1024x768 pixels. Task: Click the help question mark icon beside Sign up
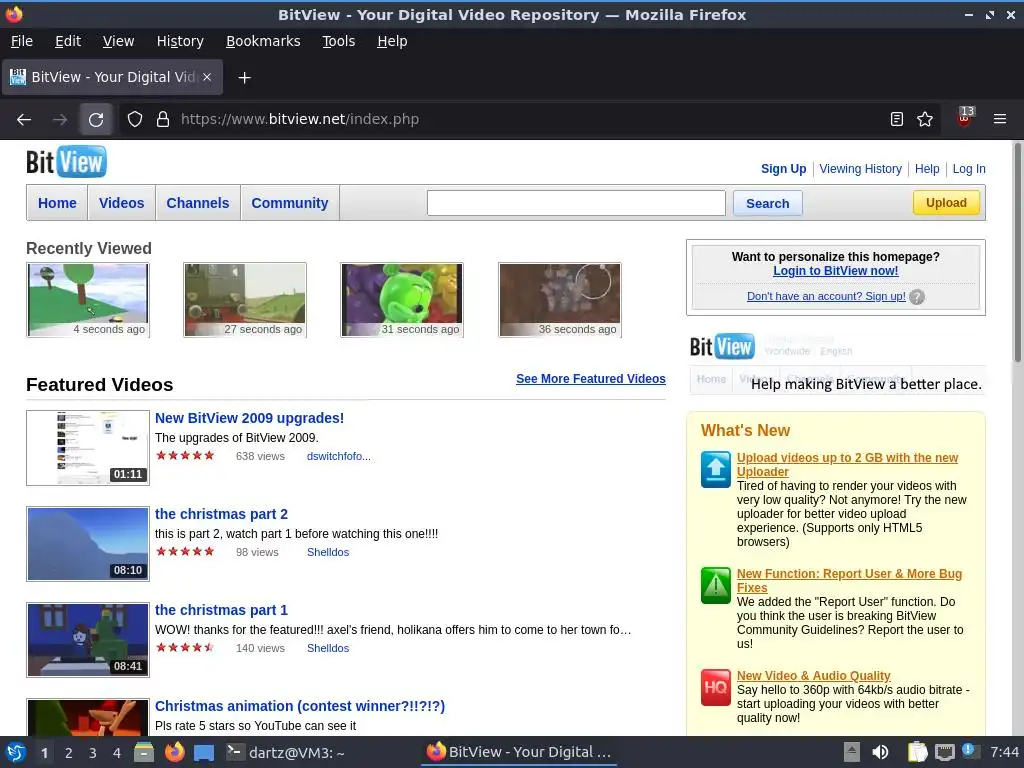point(917,297)
